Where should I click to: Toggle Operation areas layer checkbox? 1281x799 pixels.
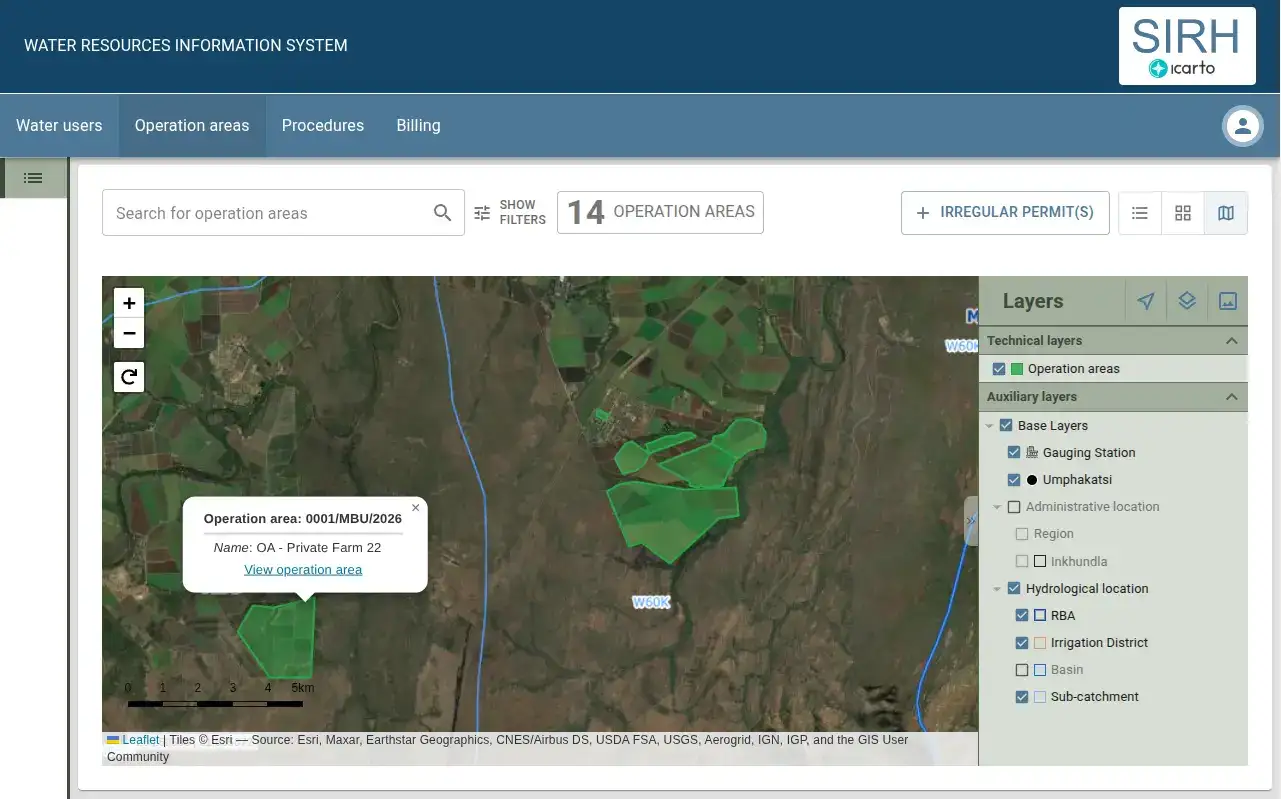[999, 369]
